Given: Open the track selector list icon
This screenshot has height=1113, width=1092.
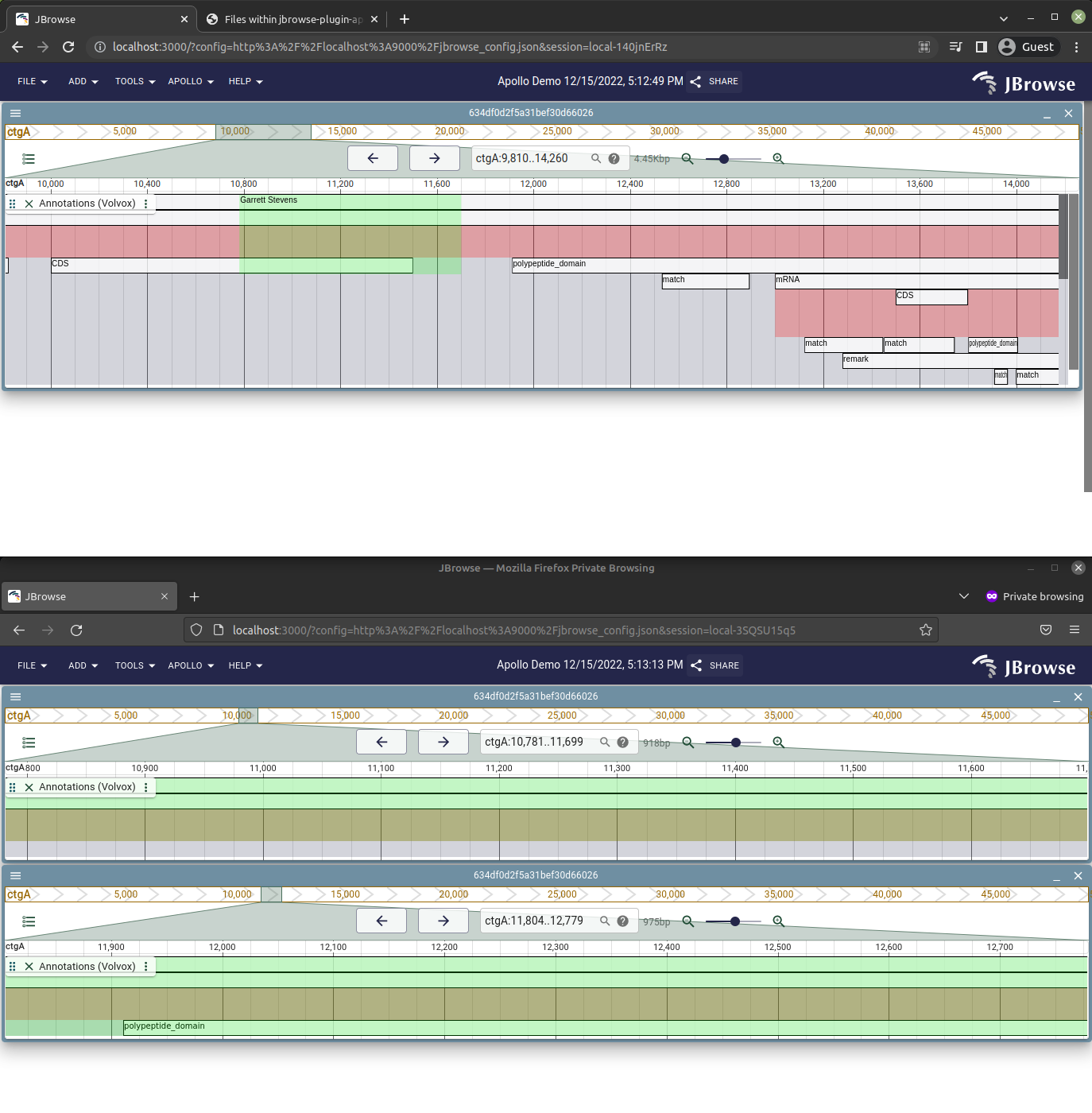Looking at the screenshot, I should [x=29, y=158].
